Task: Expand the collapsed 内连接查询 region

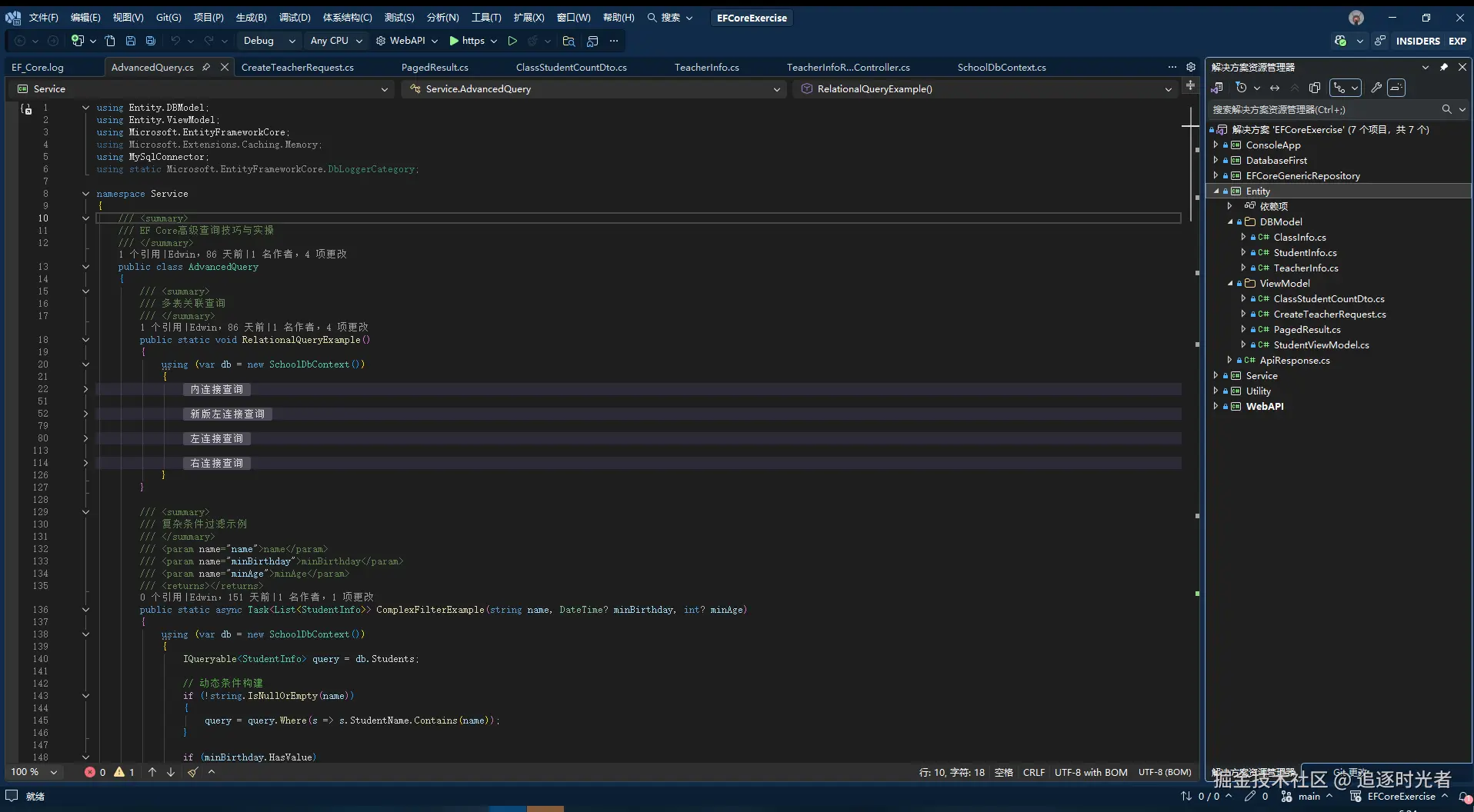Action: point(85,389)
